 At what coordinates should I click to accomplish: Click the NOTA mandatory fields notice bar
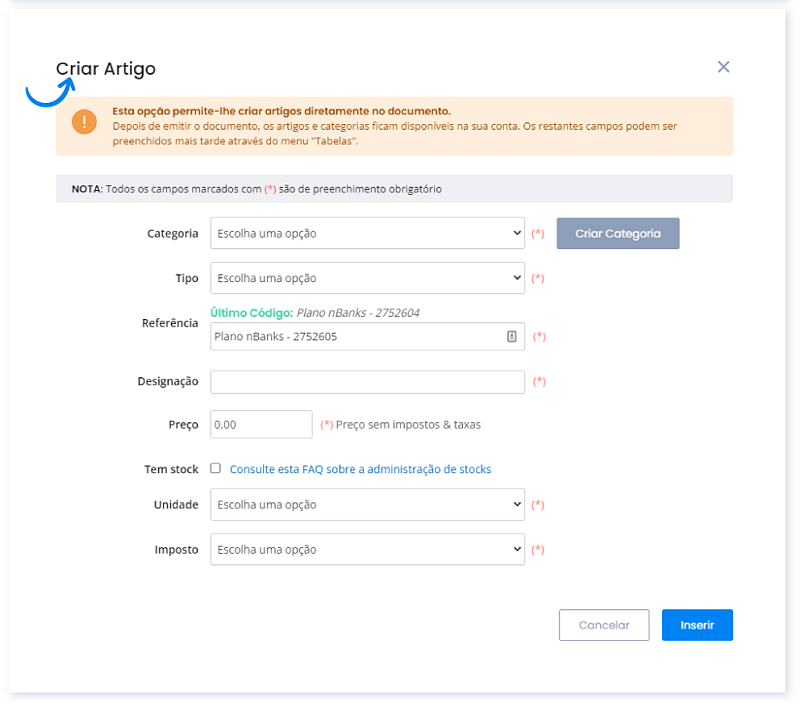click(394, 189)
